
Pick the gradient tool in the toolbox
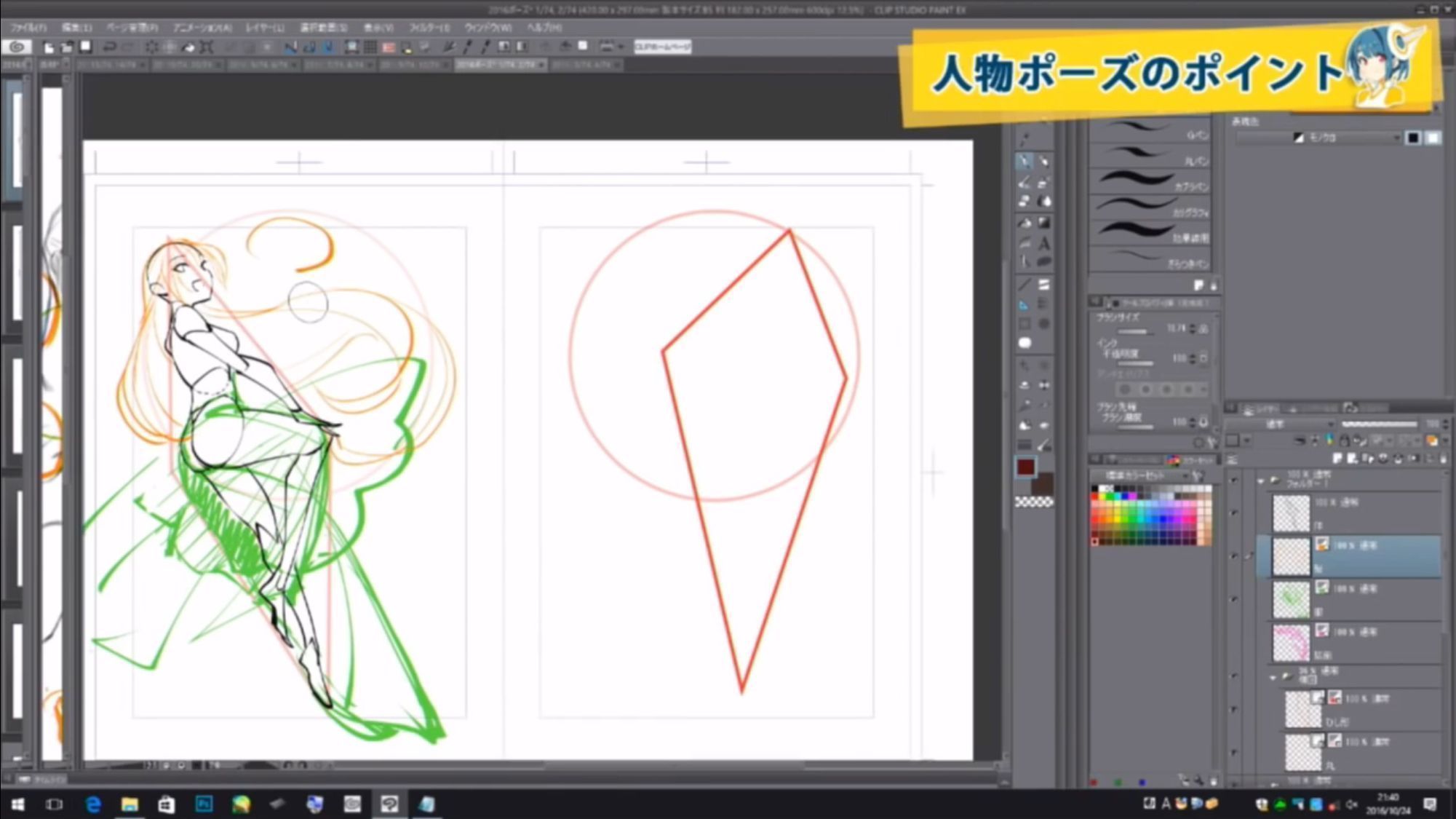pos(1044,223)
